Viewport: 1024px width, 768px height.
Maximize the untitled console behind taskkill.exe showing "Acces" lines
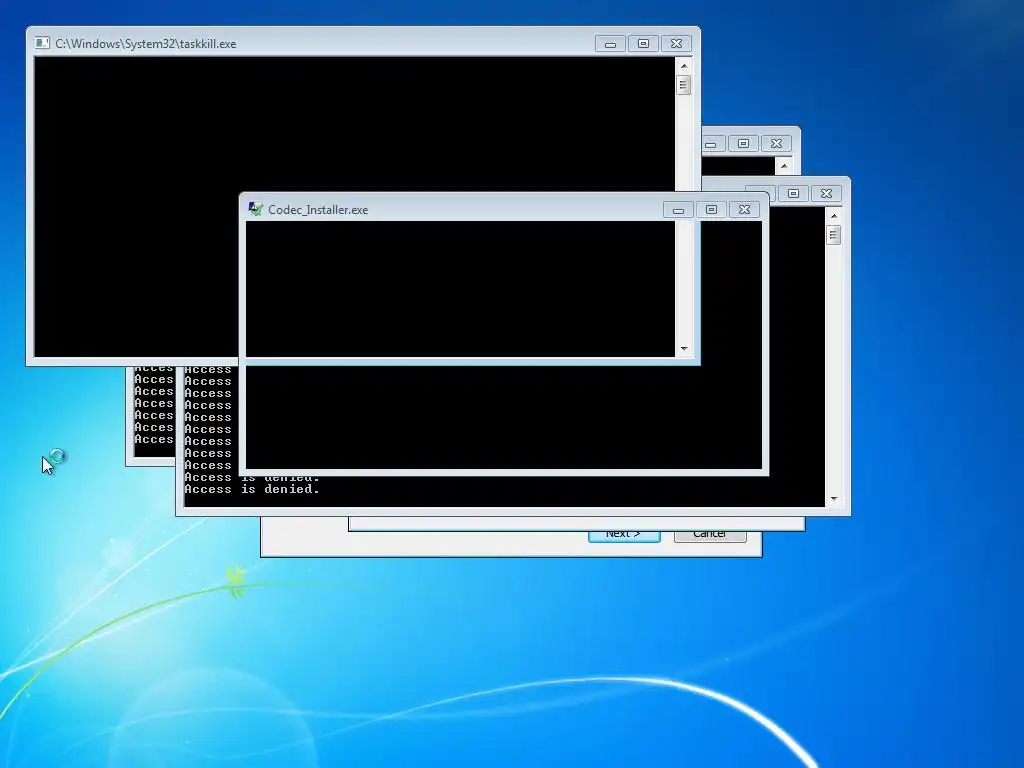[x=743, y=144]
